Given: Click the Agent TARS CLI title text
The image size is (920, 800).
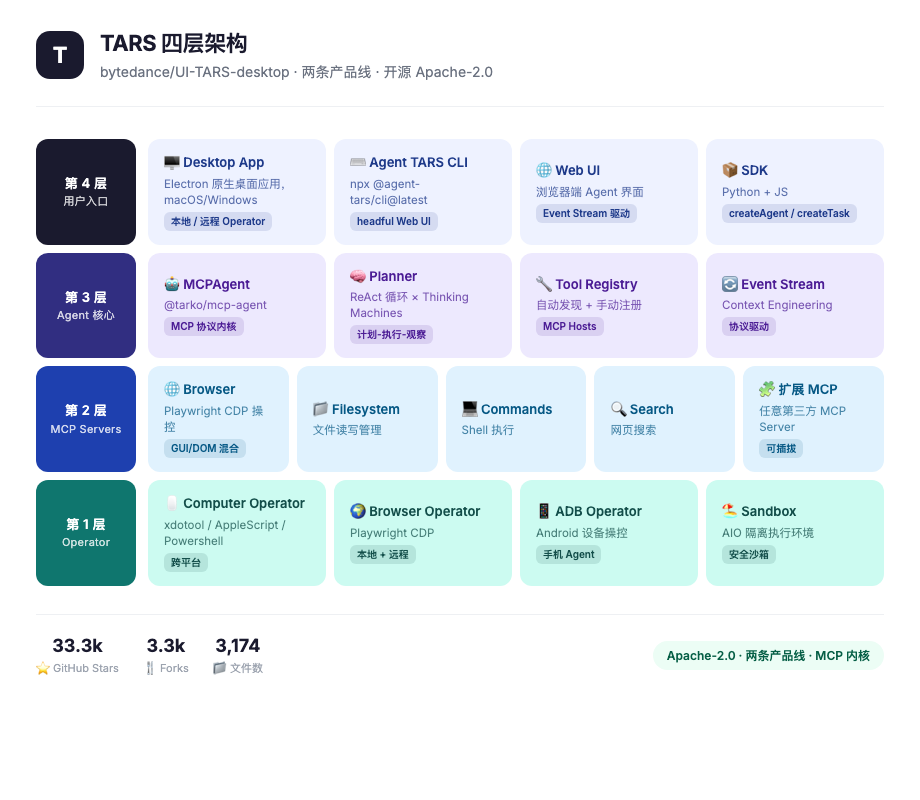Looking at the screenshot, I should [x=418, y=163].
